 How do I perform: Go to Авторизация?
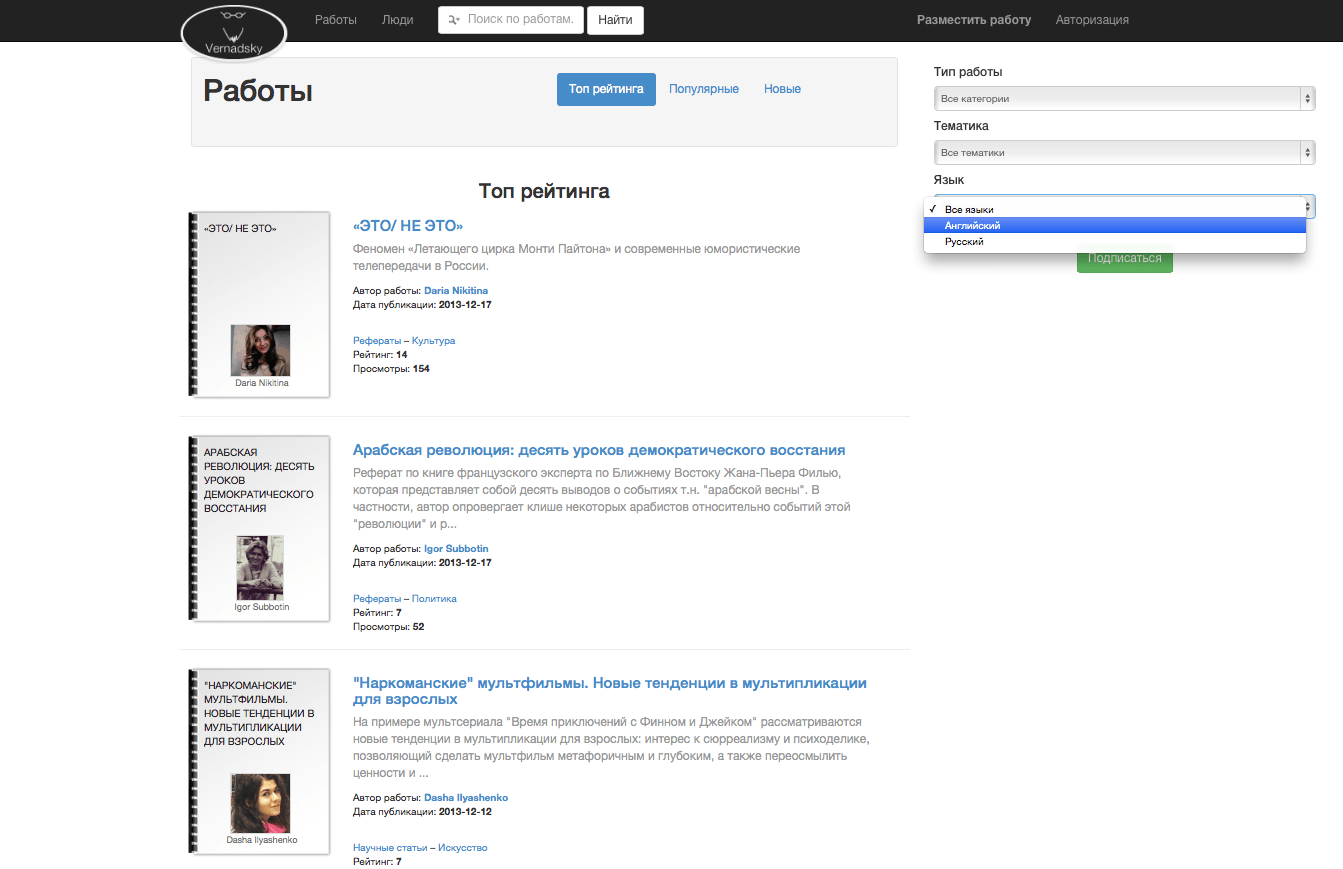1092,20
